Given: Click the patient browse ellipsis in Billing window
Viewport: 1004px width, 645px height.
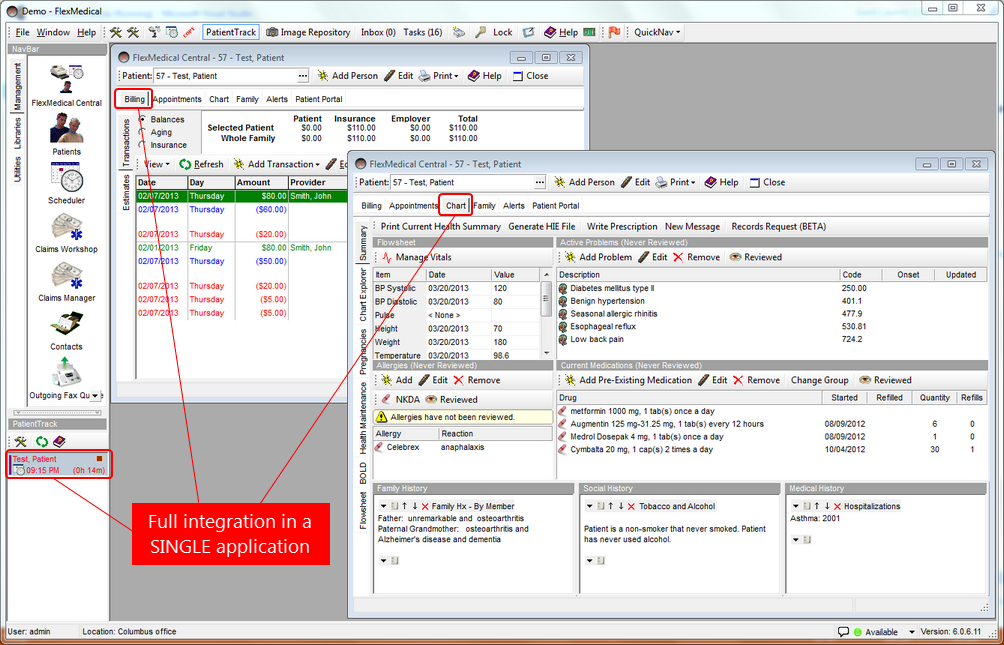Looking at the screenshot, I should click(303, 76).
